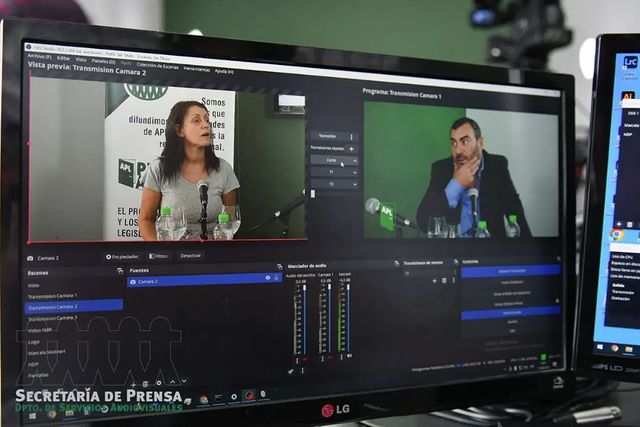Add a scene transition with the plus
640x427 pixels.
click(434, 281)
